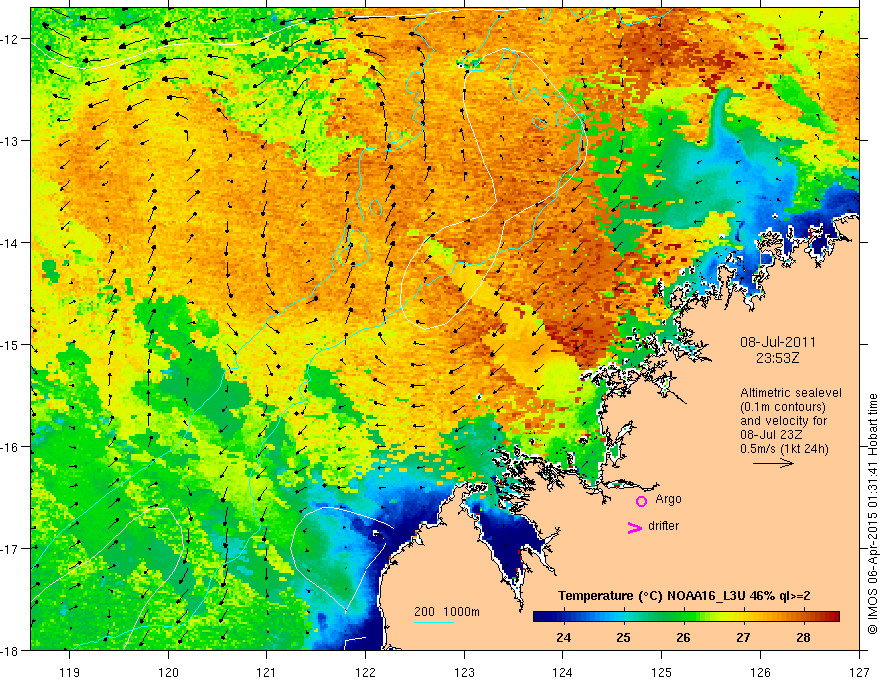The image size is (880, 680).
Task: Click the 'and velocity for' text line
Action: click(x=783, y=421)
